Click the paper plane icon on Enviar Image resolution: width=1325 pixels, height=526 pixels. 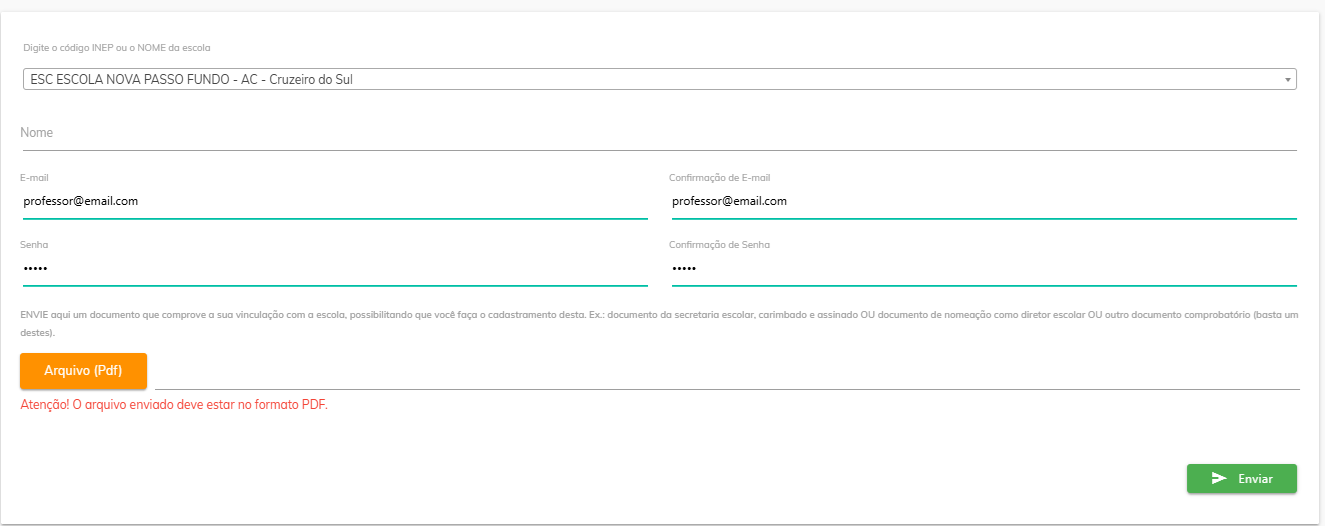1219,479
